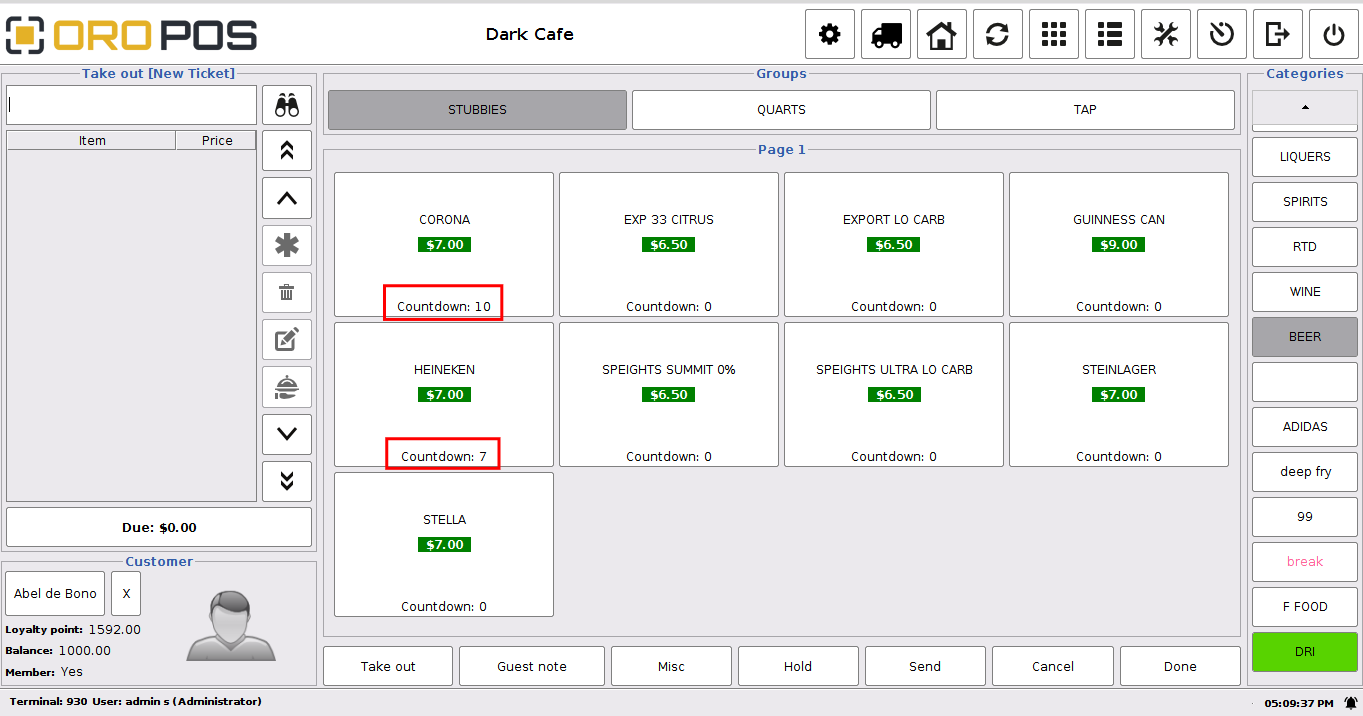Screen dimensions: 1363x716
Task: Open the deep fry category
Action: [x=1305, y=472]
